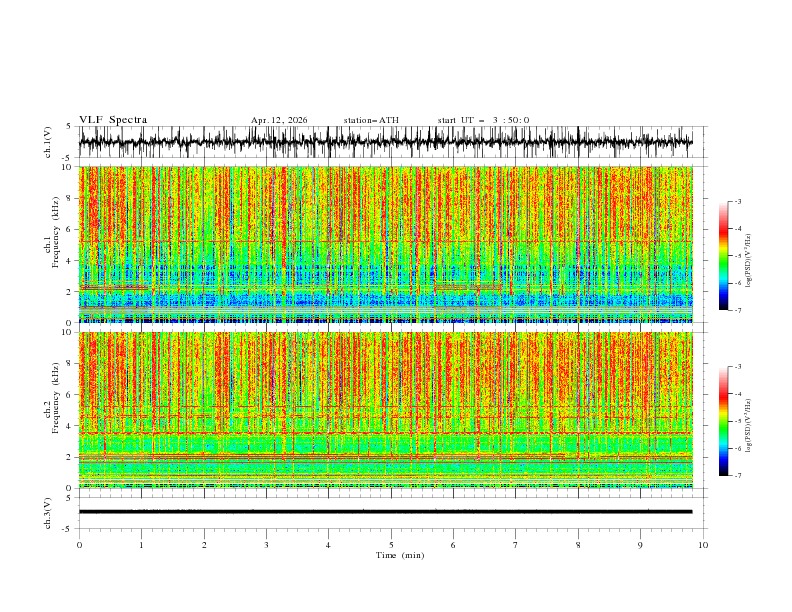Viewport: 792px width, 612px height.
Task: Click the ch.1 voltage waveform trace
Action: tap(385, 142)
